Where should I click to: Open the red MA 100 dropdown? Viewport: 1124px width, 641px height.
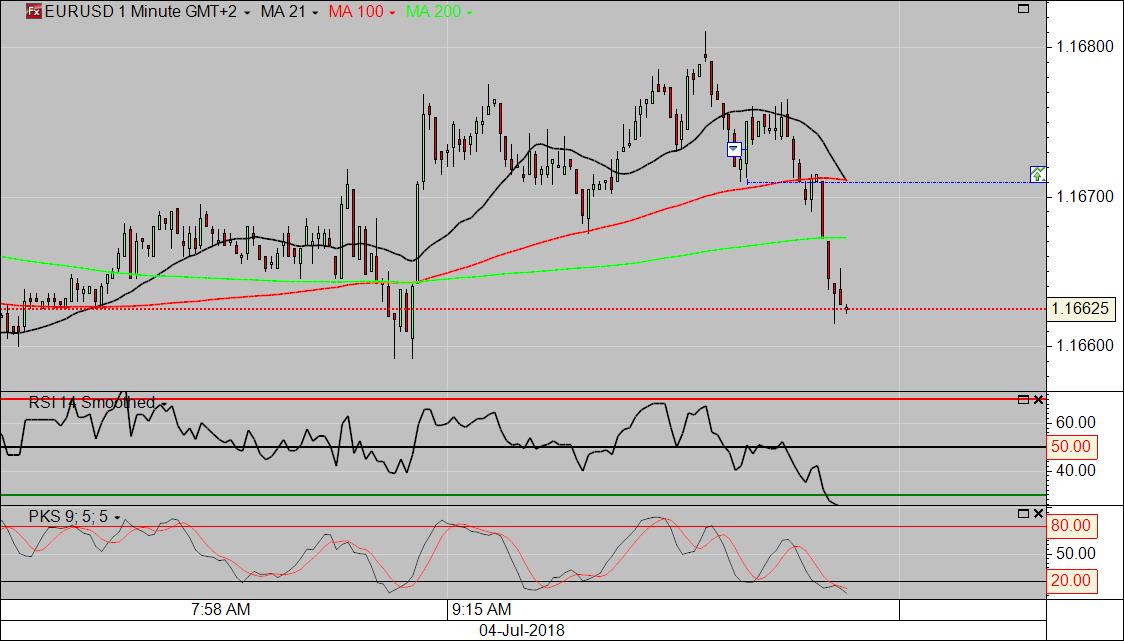[391, 13]
